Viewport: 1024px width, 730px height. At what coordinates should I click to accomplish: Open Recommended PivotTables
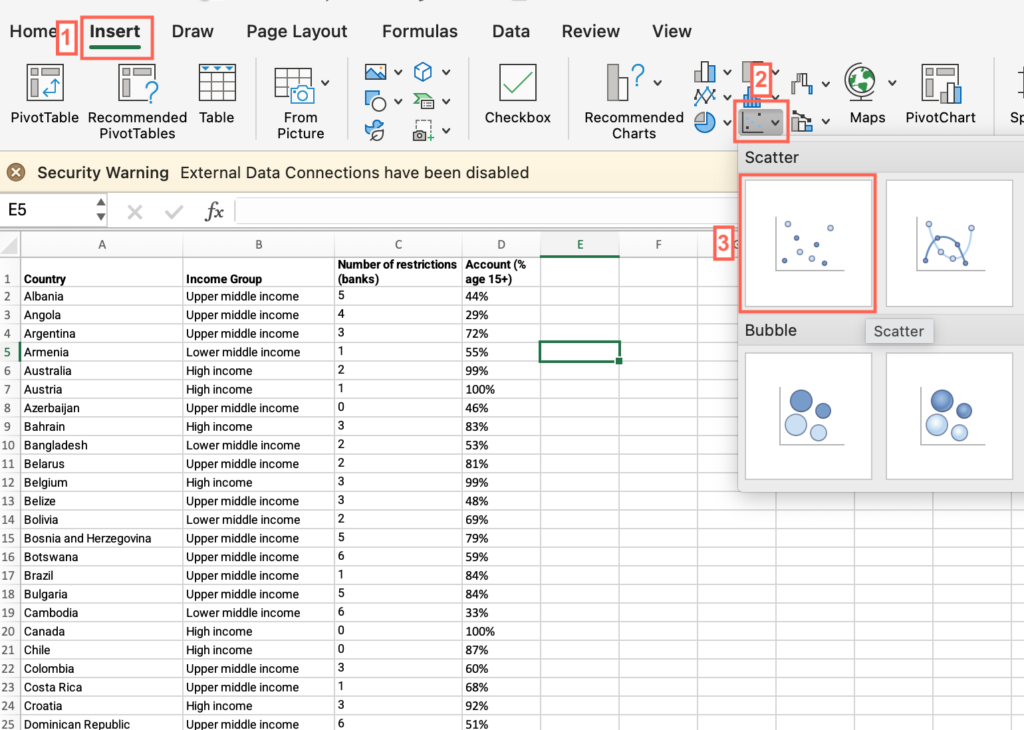click(137, 101)
